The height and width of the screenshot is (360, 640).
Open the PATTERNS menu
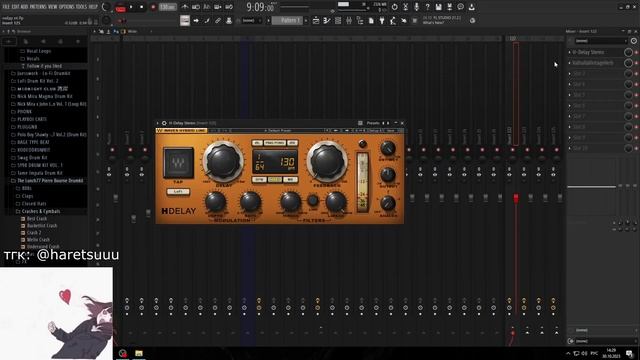tap(38, 7)
